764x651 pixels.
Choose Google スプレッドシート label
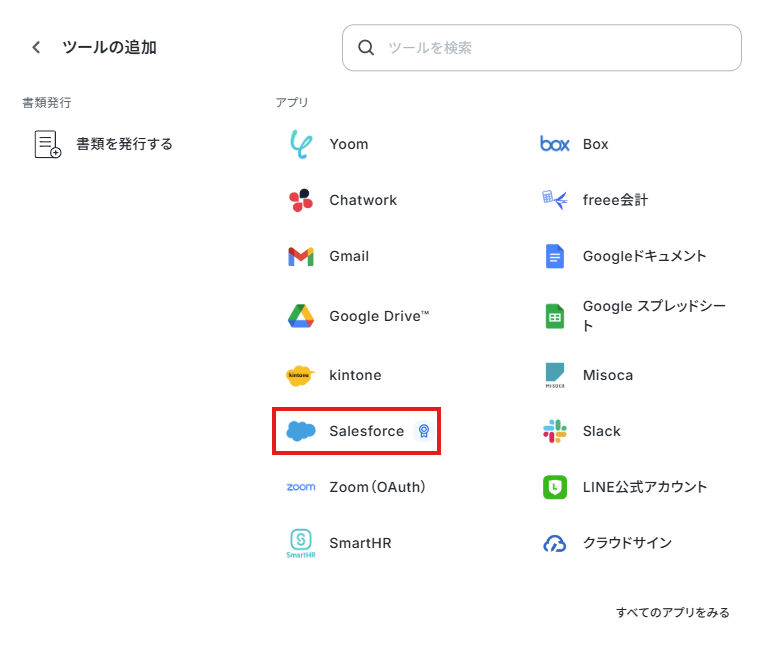tap(654, 316)
